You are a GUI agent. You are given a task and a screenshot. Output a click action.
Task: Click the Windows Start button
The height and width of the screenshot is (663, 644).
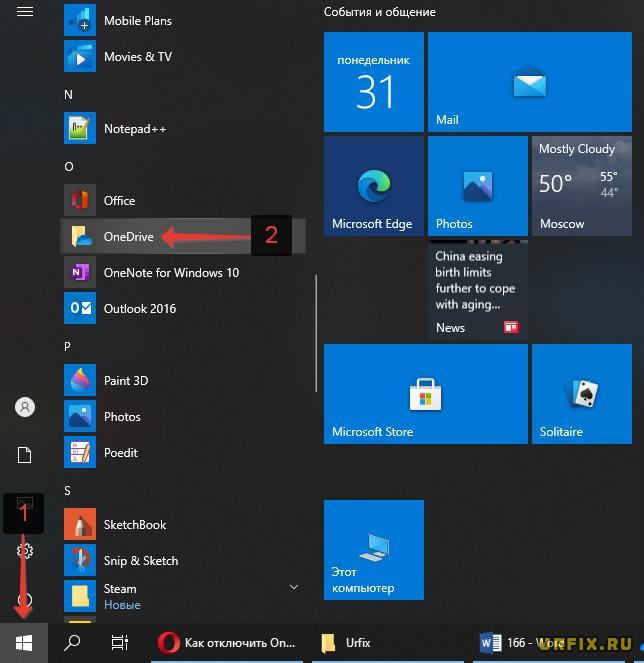point(24,643)
